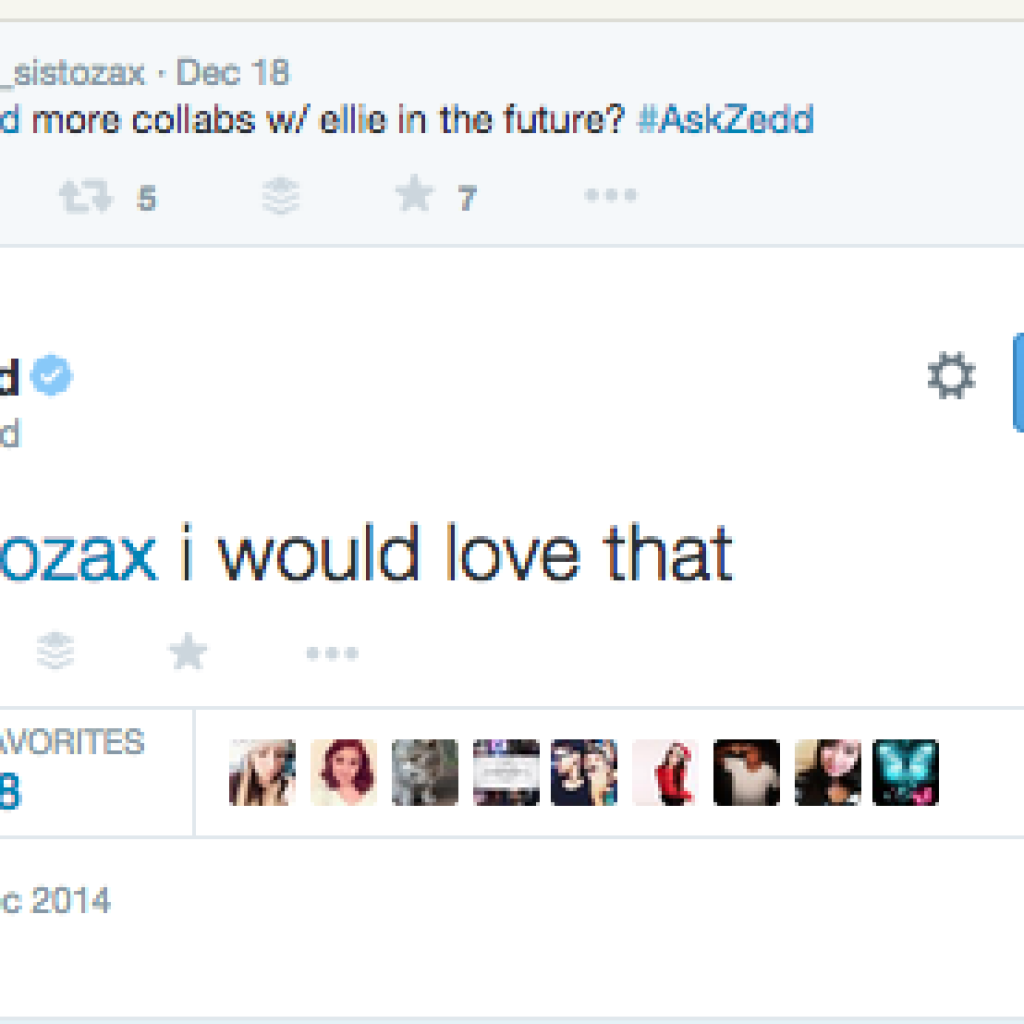Click the Buffer icon under "i would love that"
1024x1024 pixels.
[x=56, y=653]
